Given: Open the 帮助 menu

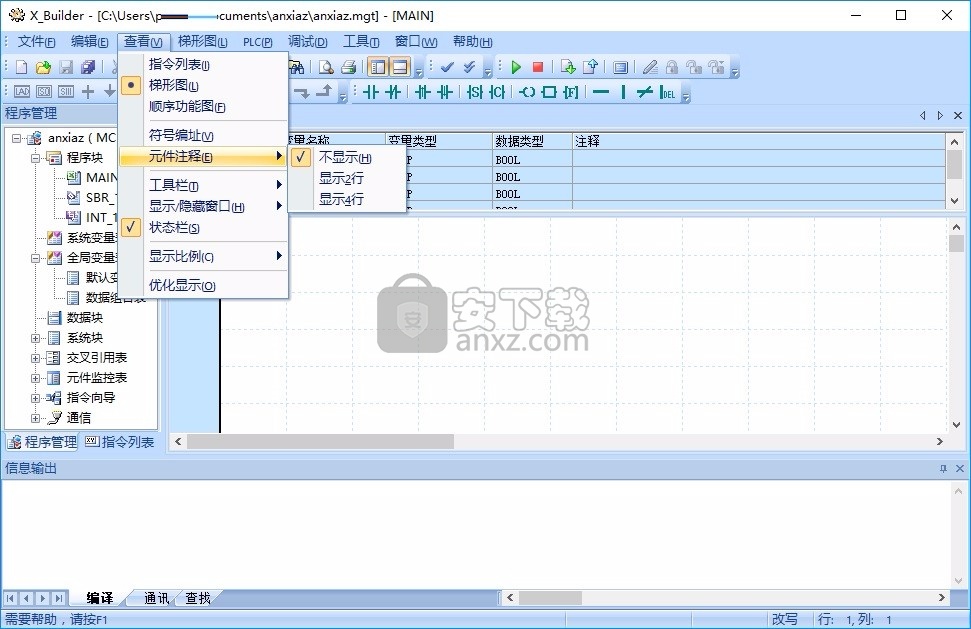Looking at the screenshot, I should click(472, 41).
